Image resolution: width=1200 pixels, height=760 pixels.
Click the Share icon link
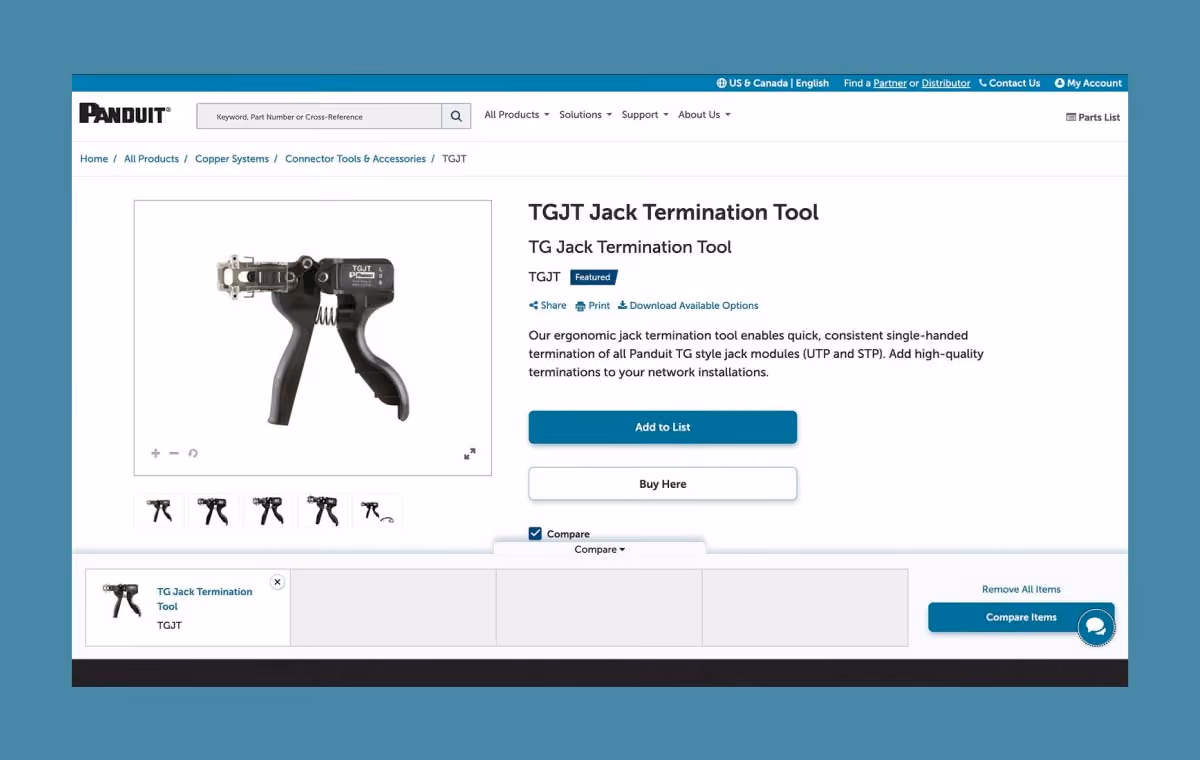pos(548,306)
